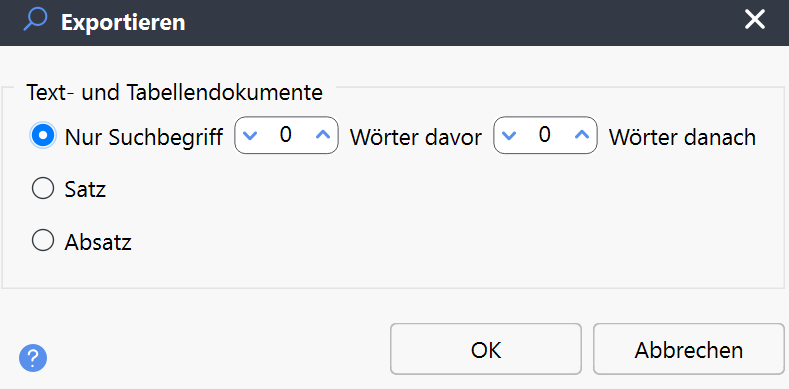789x389 pixels.
Task: Select the Satz radio option
Action: click(43, 189)
